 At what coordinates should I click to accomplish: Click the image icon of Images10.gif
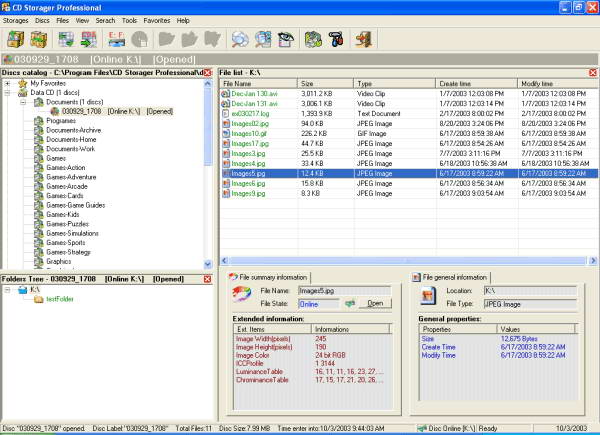(226, 134)
